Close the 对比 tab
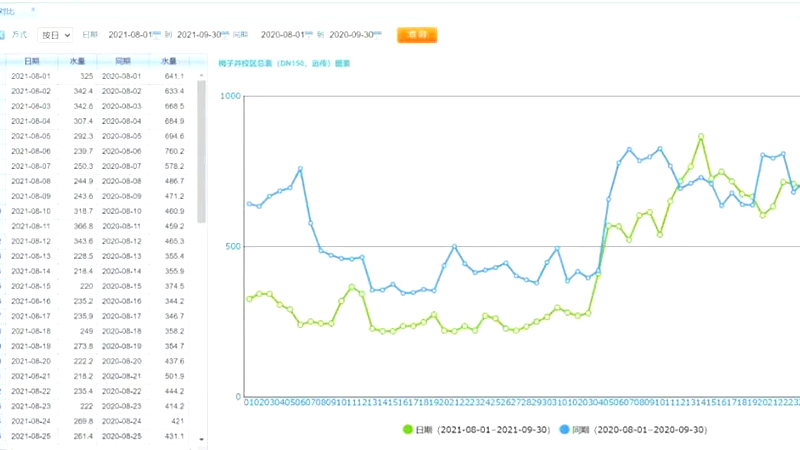800x450 pixels. click(x=33, y=10)
